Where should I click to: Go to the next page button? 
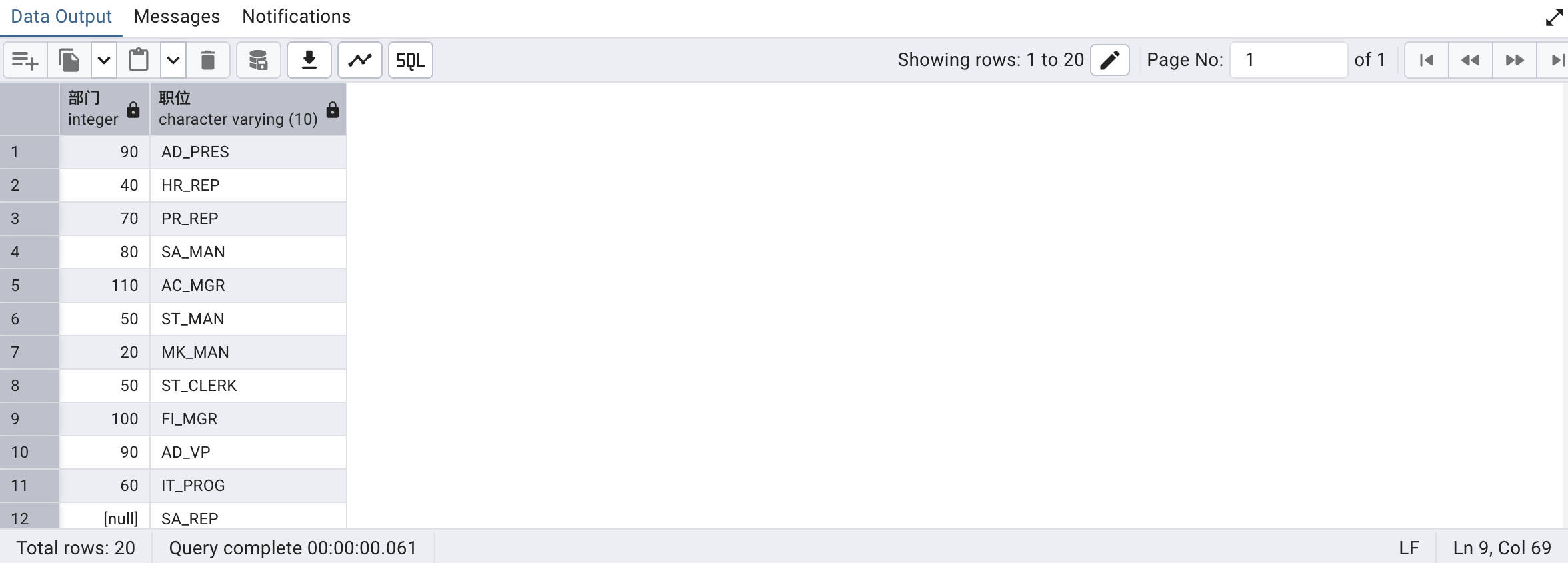pyautogui.click(x=1515, y=60)
